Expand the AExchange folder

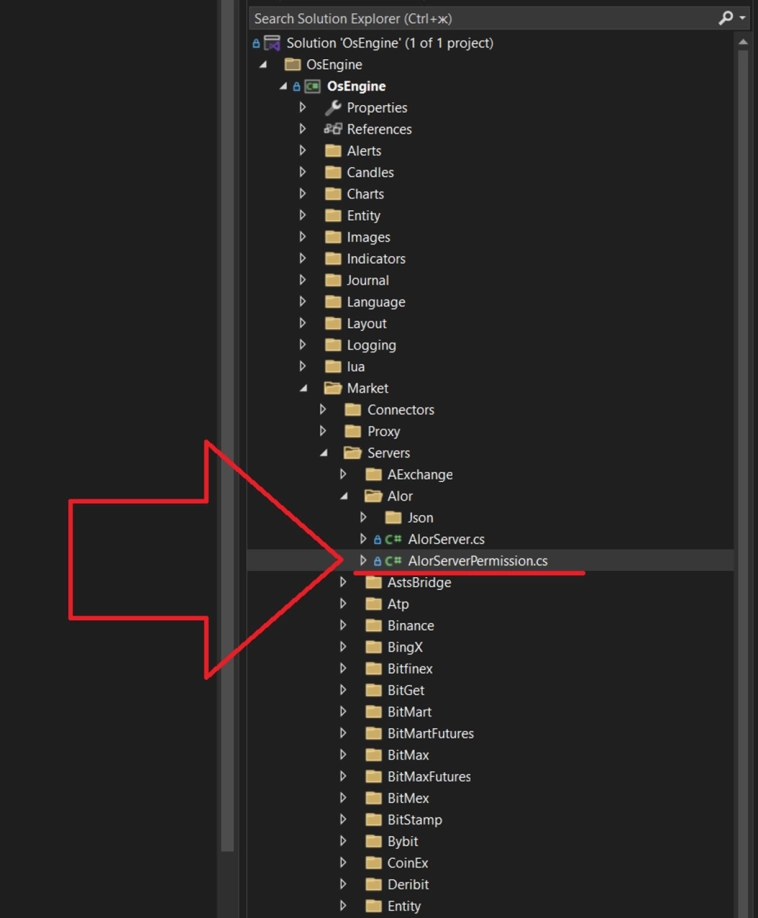coord(343,474)
